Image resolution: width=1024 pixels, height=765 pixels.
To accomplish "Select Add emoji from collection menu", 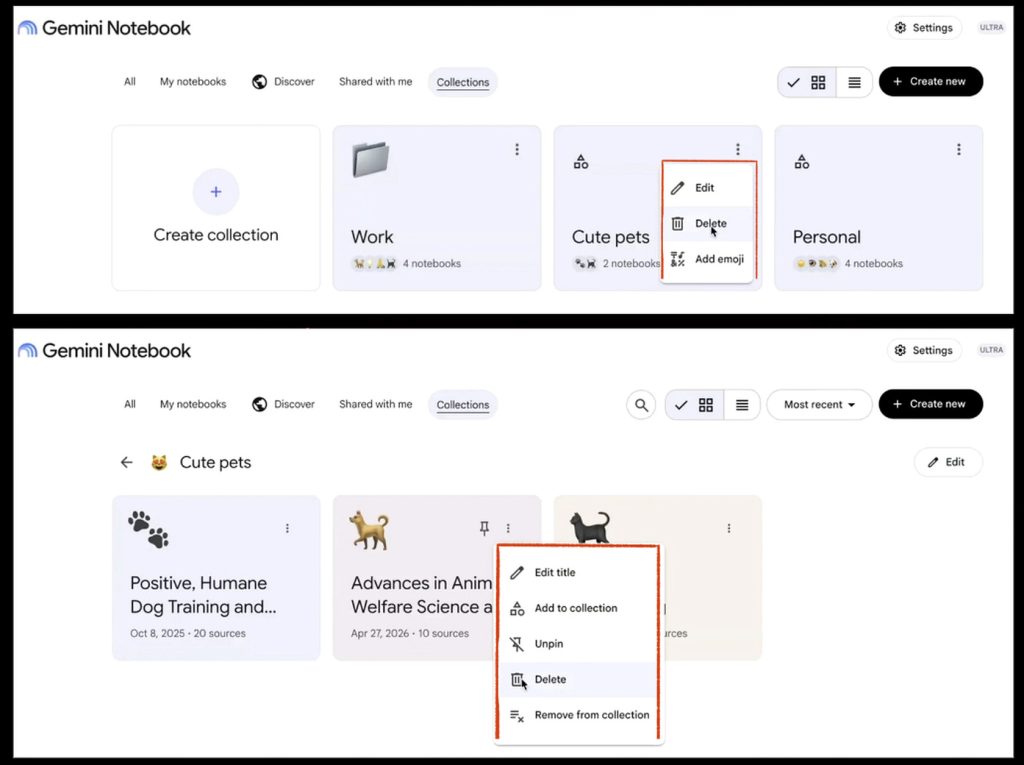I will [x=708, y=259].
